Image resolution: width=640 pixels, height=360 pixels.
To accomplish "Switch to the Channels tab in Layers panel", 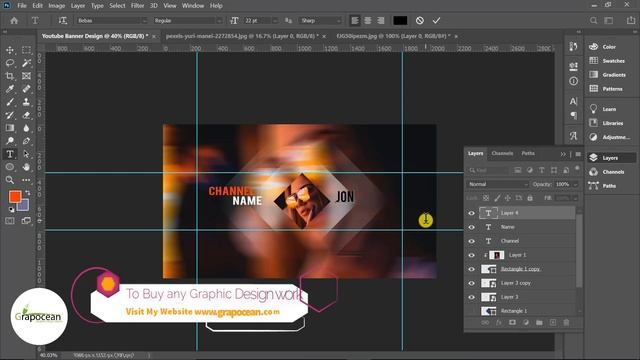I will [502, 153].
